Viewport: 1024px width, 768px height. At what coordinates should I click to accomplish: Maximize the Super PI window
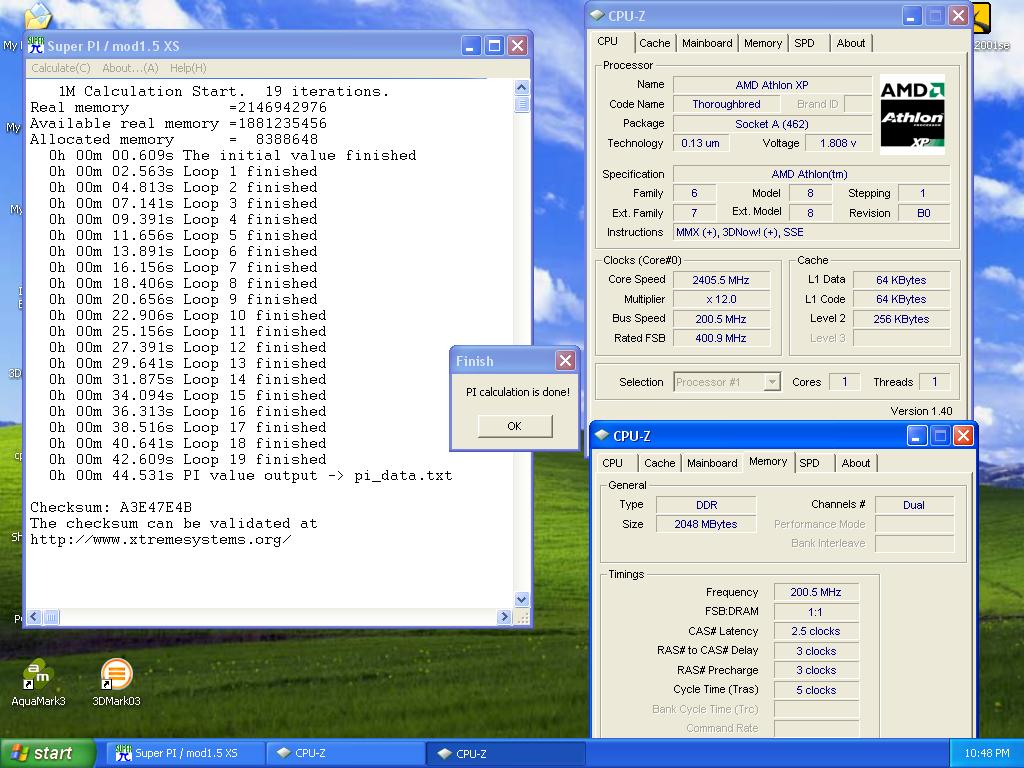coord(494,46)
